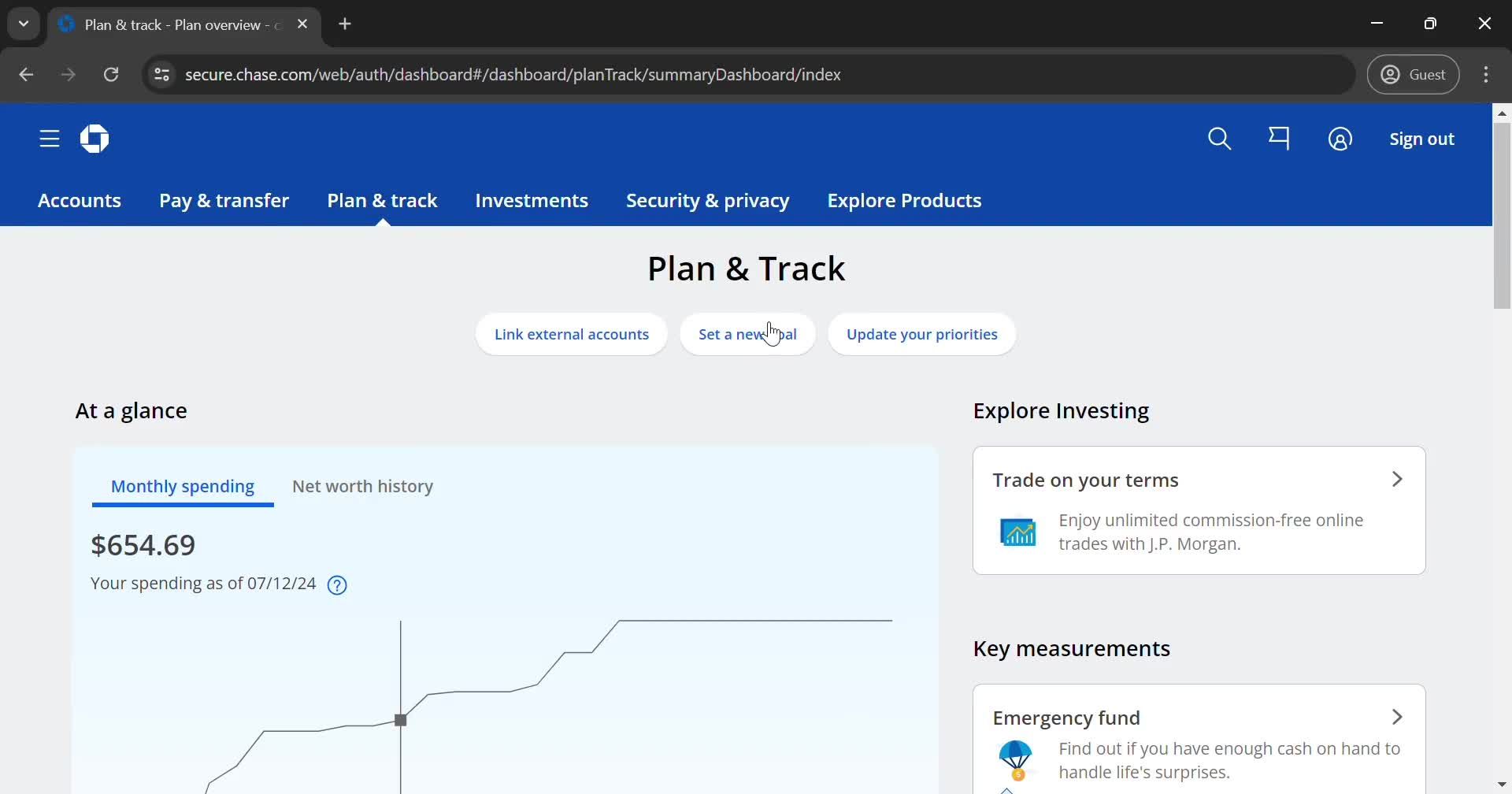
Task: Click the browser back navigation arrow
Action: pos(26,74)
